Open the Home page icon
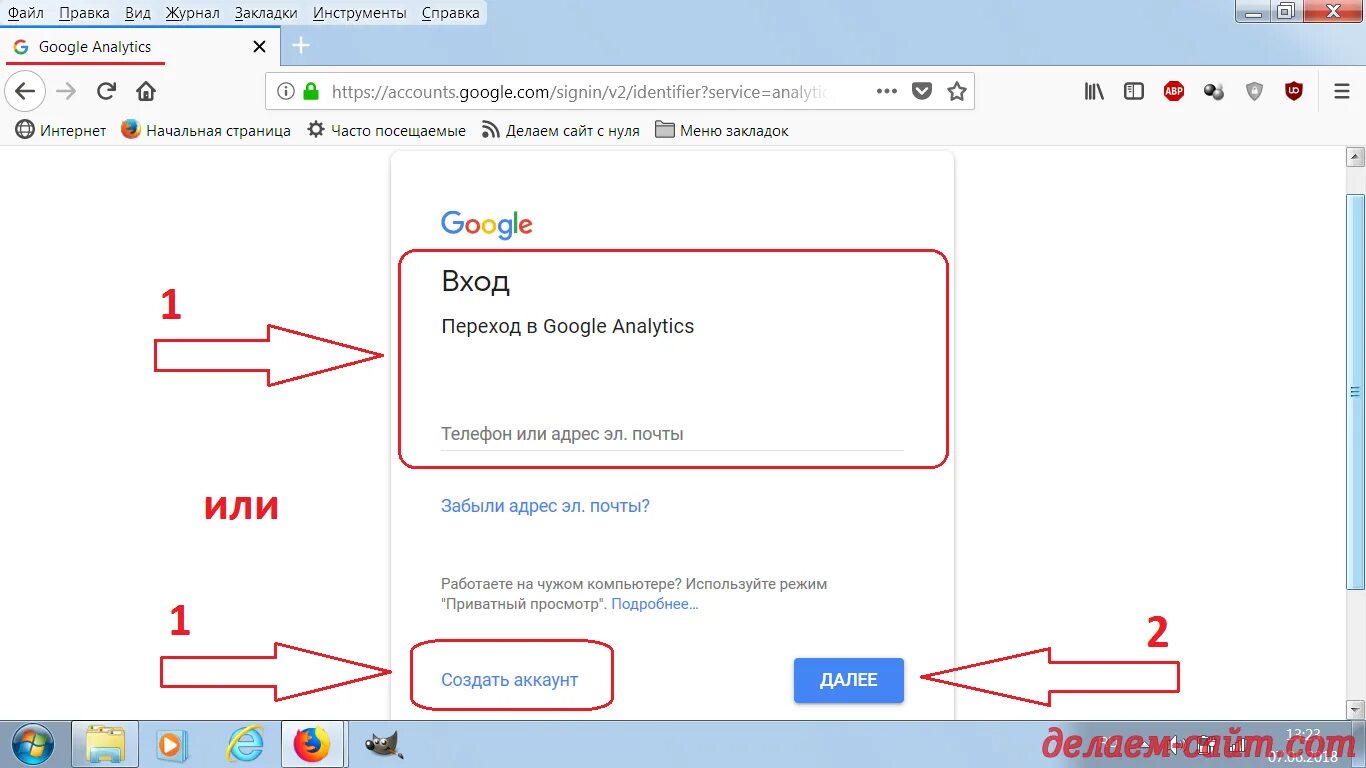The image size is (1366, 768). click(146, 91)
